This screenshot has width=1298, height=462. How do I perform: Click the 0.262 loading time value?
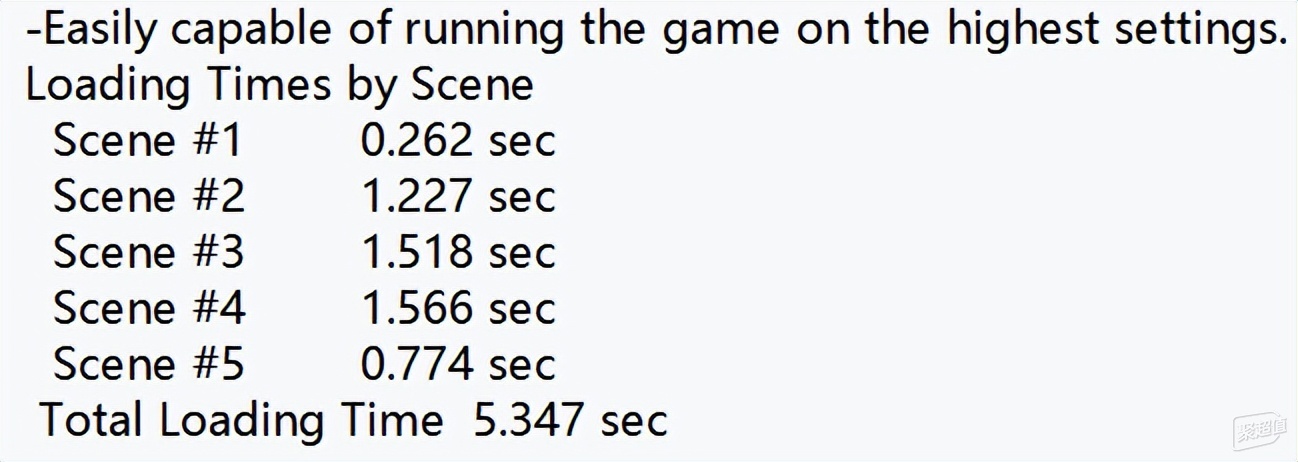[416, 141]
